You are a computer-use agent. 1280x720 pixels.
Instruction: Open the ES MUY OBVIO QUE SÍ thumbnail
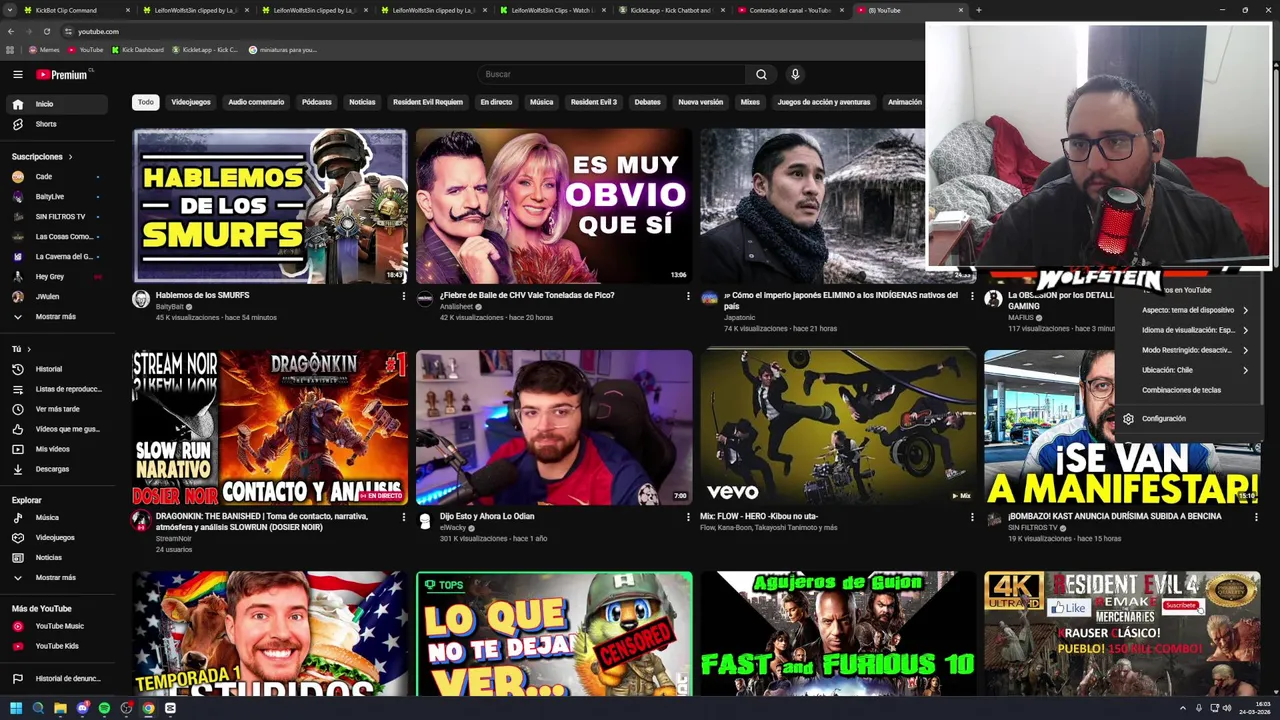(x=554, y=206)
